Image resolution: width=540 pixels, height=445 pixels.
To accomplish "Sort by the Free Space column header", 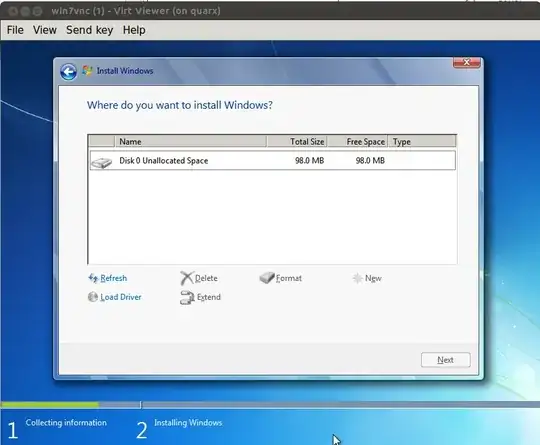I will coord(357,142).
